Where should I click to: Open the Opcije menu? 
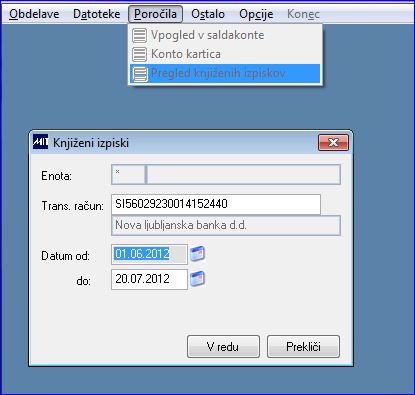click(x=256, y=14)
